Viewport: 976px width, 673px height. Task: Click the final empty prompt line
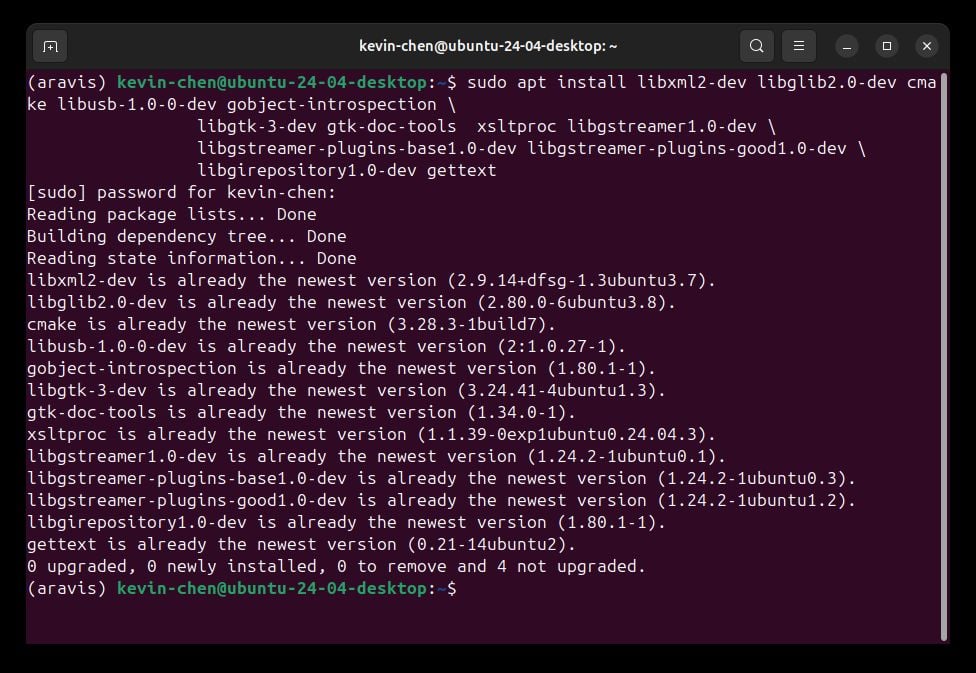pyautogui.click(x=242, y=588)
